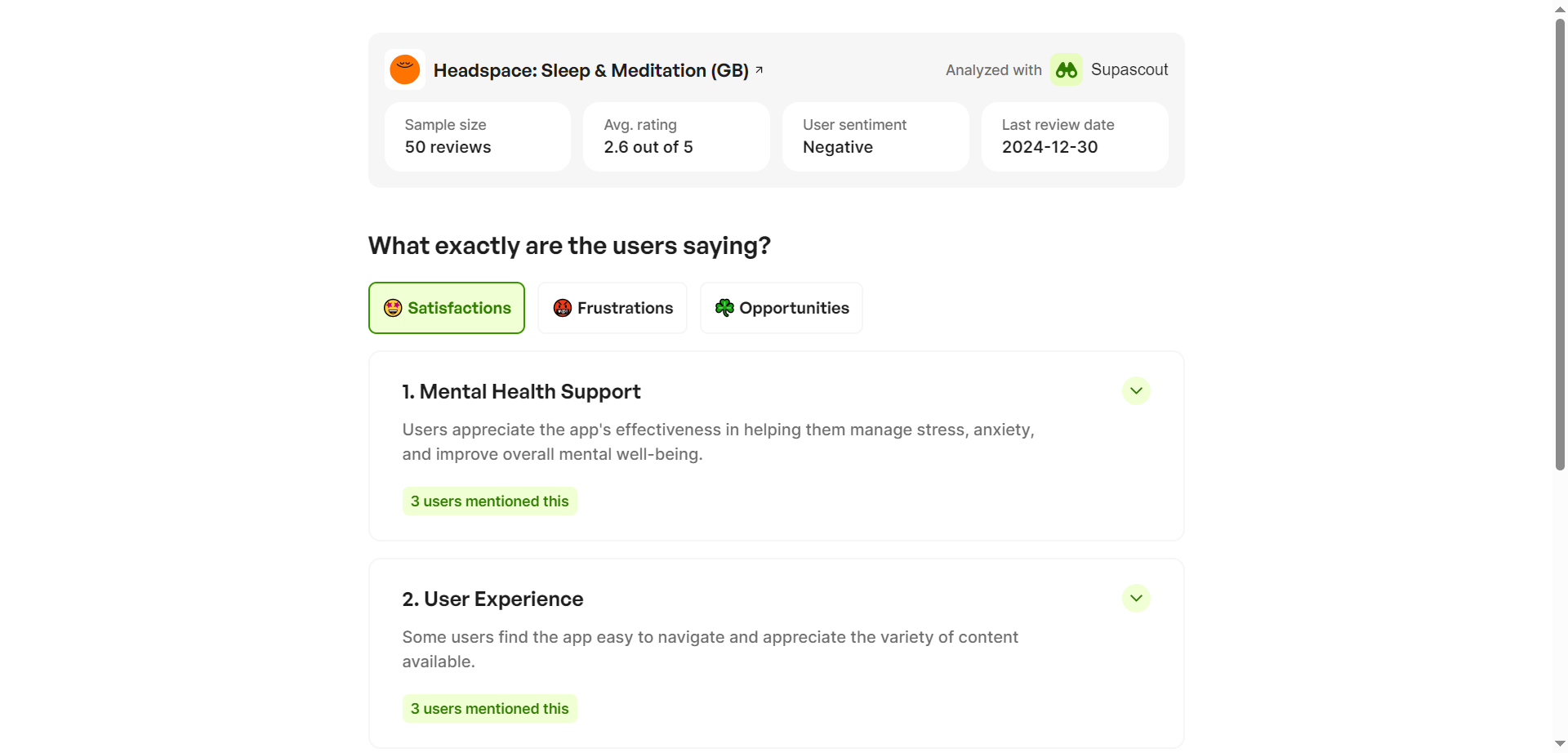
Task: Click the angry face emoji on Frustrations
Action: point(562,308)
